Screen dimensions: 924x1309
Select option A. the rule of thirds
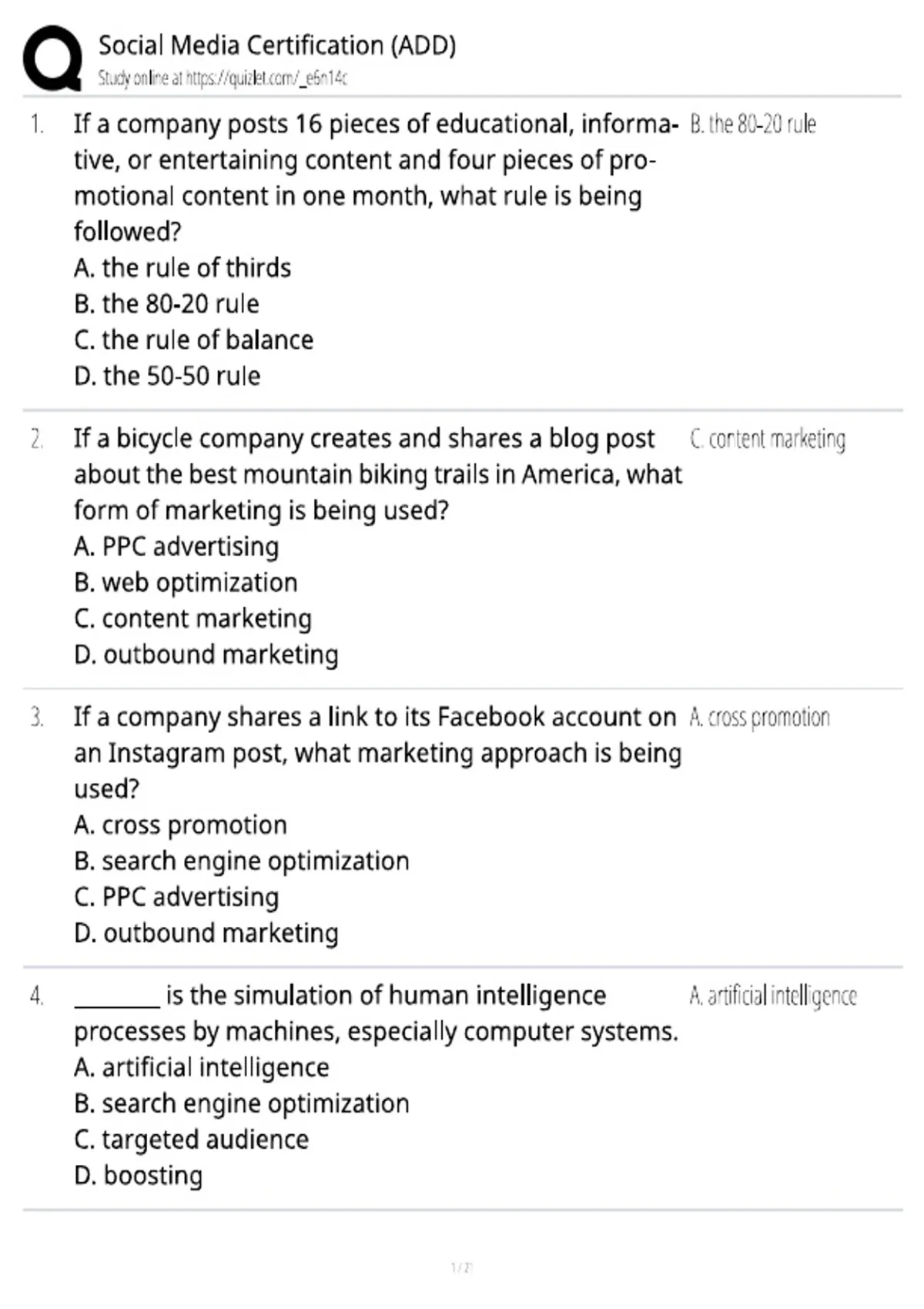(182, 267)
